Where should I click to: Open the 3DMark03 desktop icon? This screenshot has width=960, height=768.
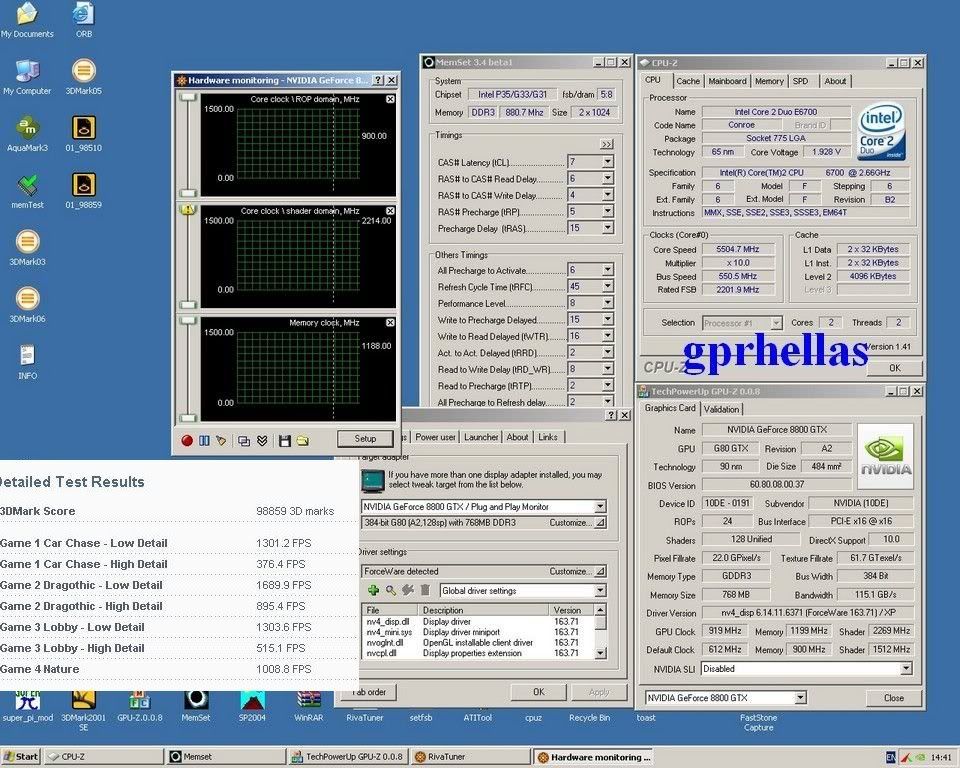click(27, 247)
